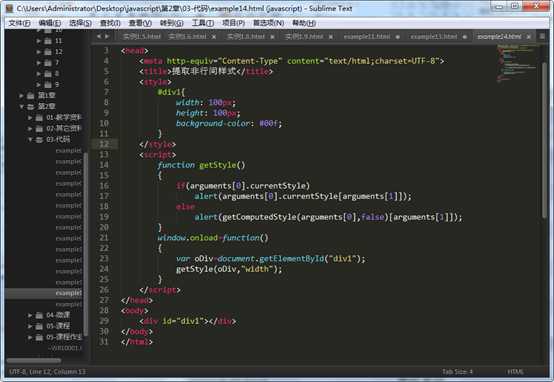Screen dimensions: 554x382
Task: Expand folder 12 in sidebar
Action: [x=39, y=52]
